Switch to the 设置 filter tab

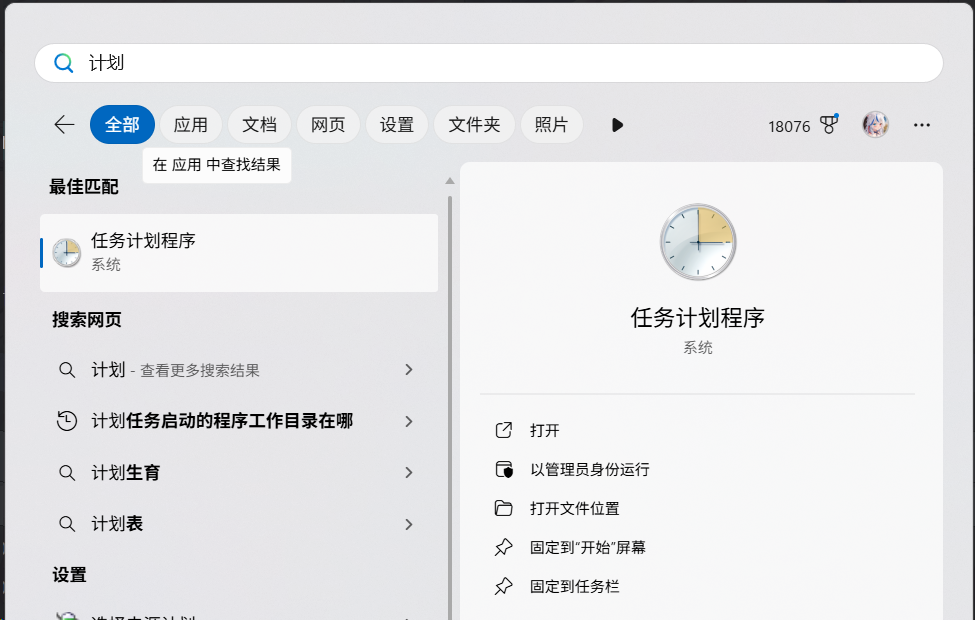coord(396,124)
